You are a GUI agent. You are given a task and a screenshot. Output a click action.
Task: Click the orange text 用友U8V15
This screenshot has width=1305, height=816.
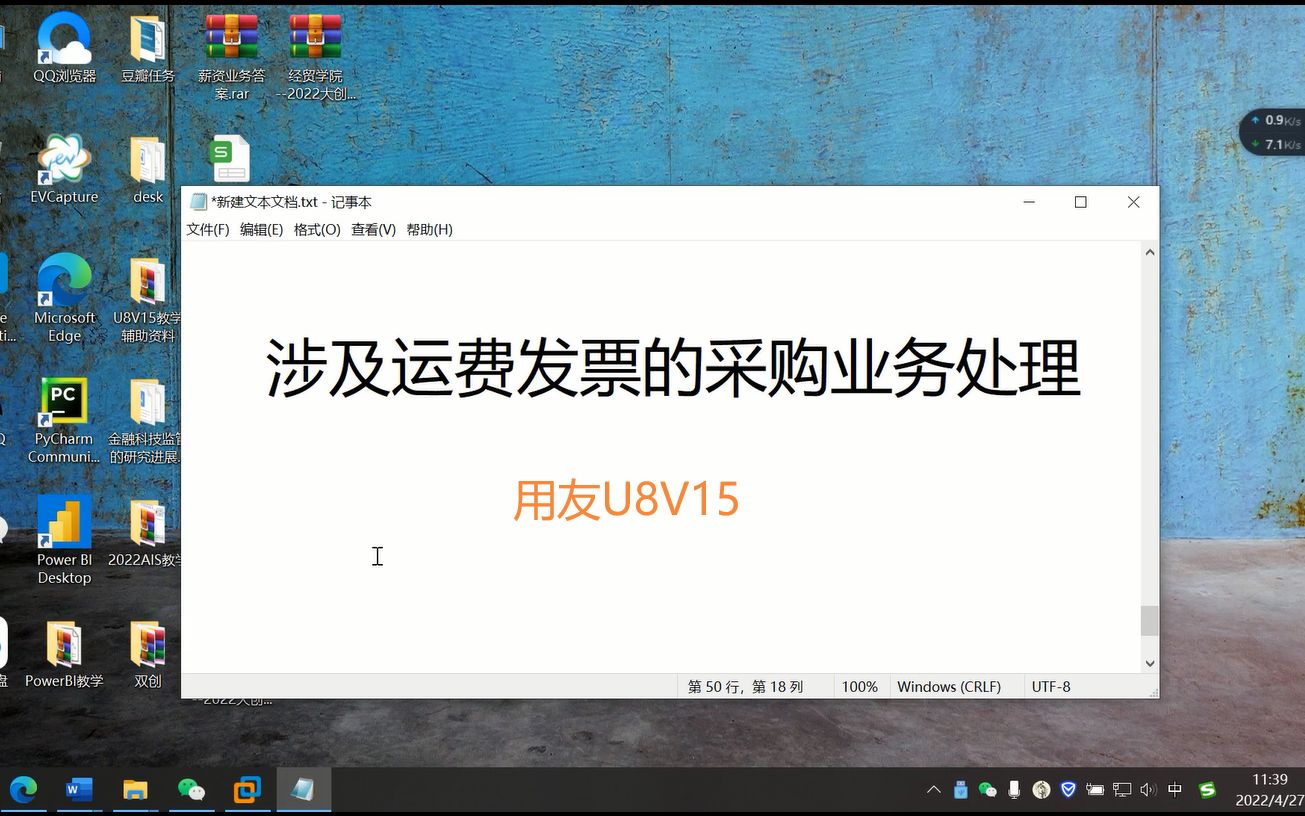(x=626, y=500)
